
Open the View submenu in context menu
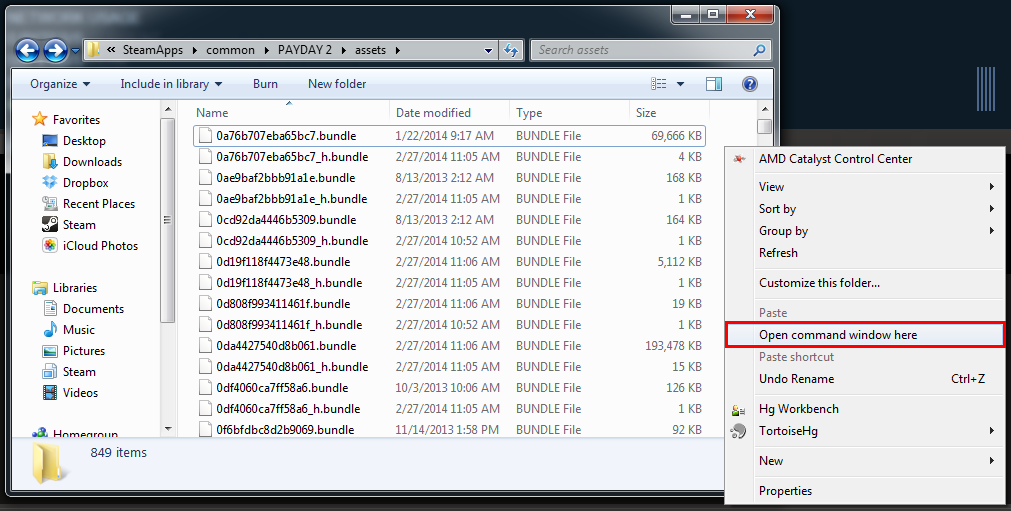pos(865,187)
